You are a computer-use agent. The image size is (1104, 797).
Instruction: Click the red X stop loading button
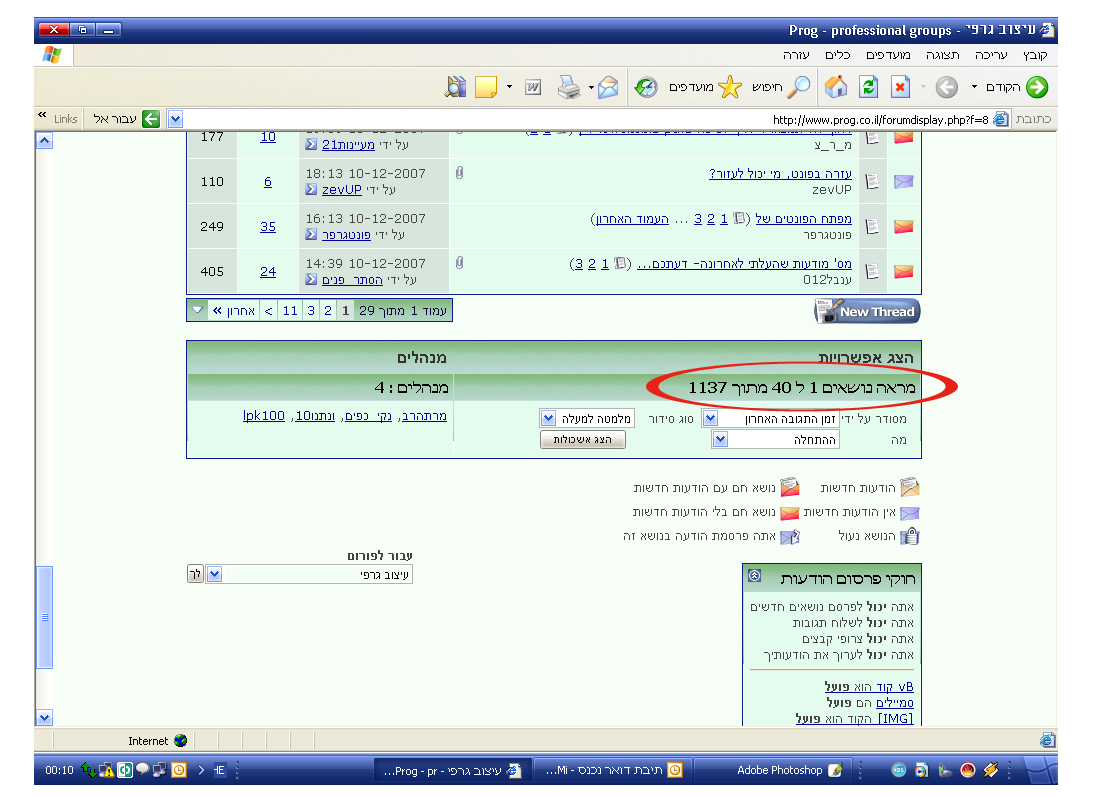(x=901, y=87)
